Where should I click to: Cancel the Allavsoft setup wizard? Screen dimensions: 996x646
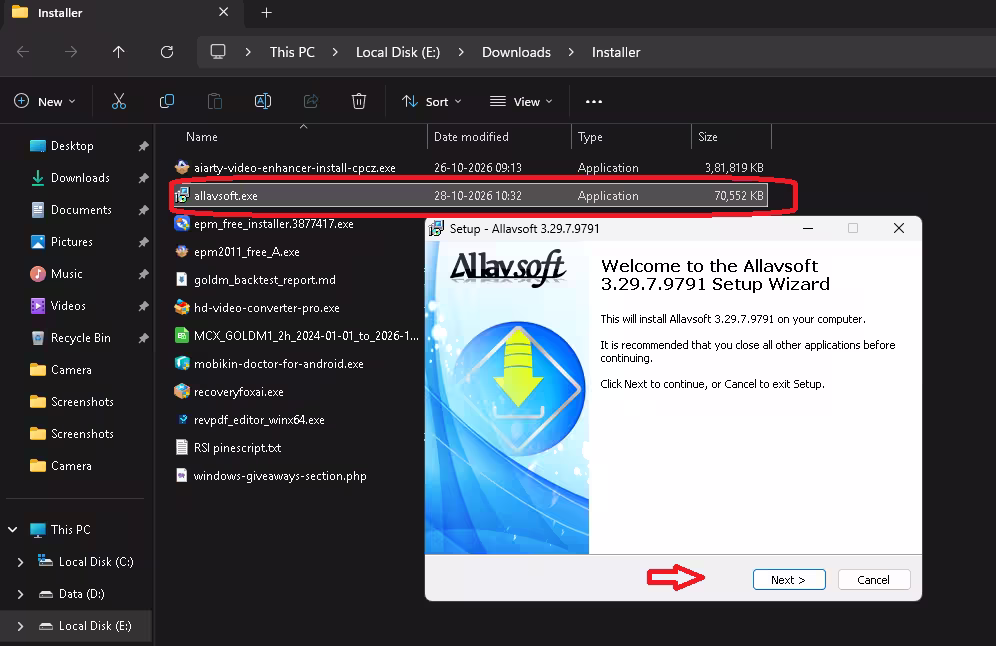(873, 579)
